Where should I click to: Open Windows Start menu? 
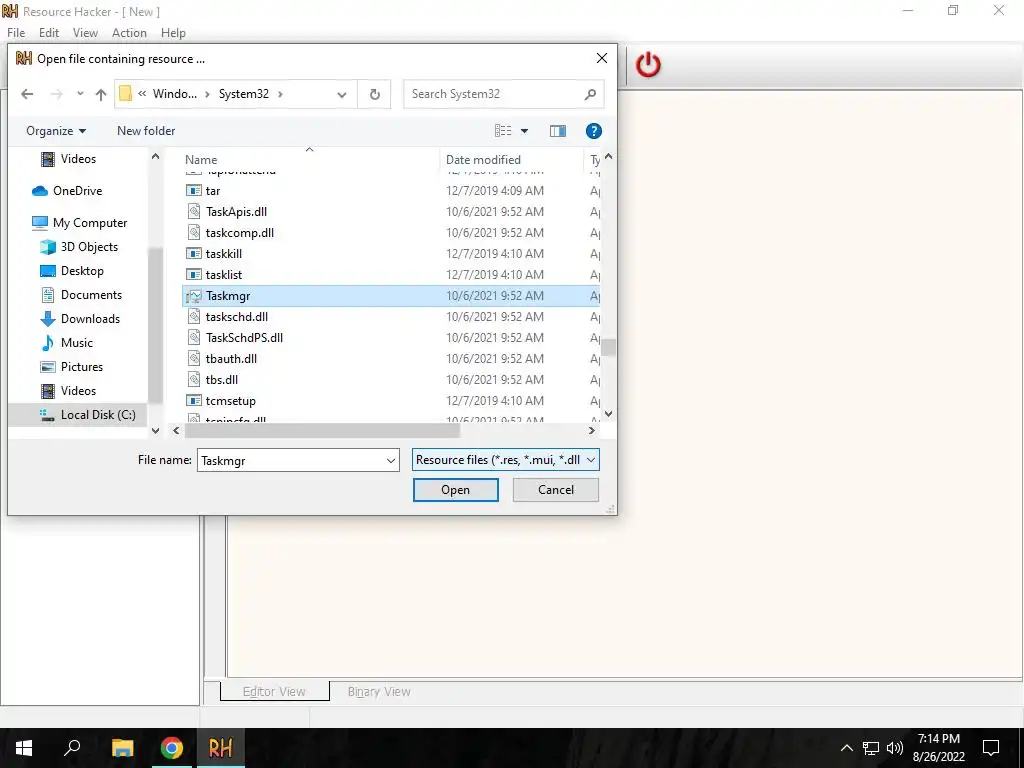[24, 748]
